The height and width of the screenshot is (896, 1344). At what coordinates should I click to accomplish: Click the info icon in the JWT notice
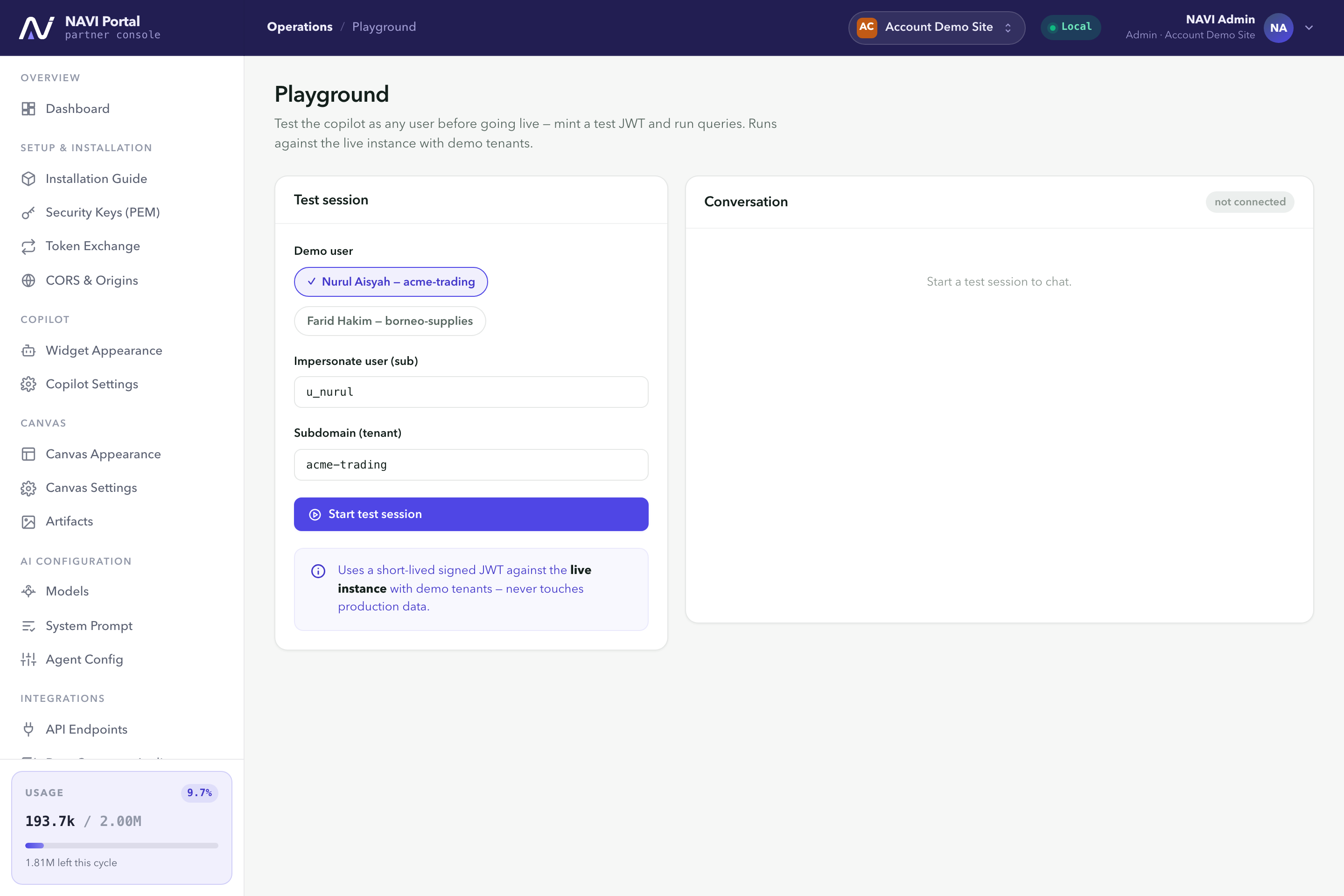pos(318,571)
